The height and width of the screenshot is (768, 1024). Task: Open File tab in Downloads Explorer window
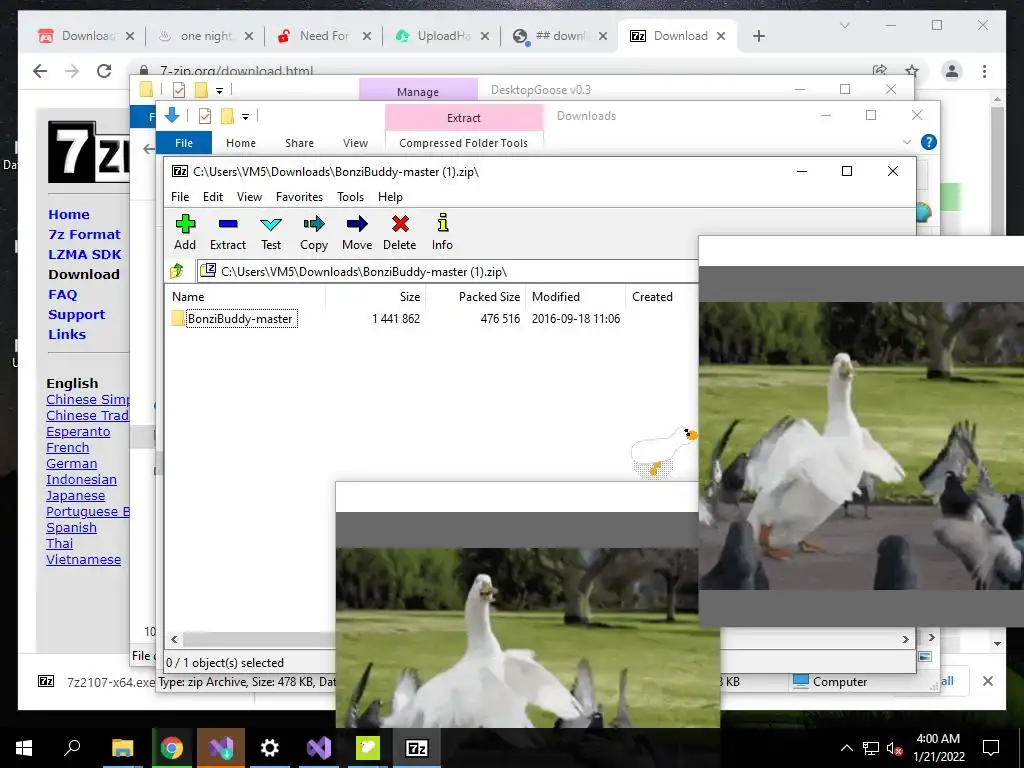(x=184, y=143)
